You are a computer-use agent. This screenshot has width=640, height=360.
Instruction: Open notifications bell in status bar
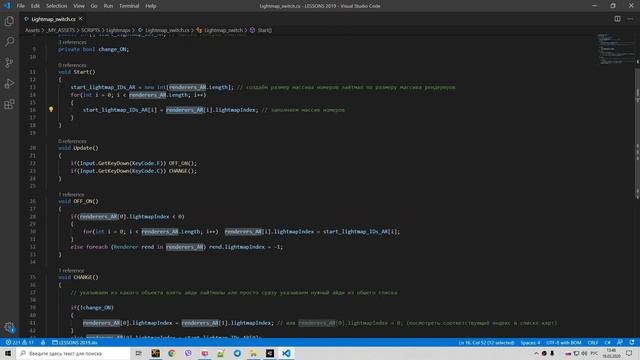pyautogui.click(x=632, y=342)
